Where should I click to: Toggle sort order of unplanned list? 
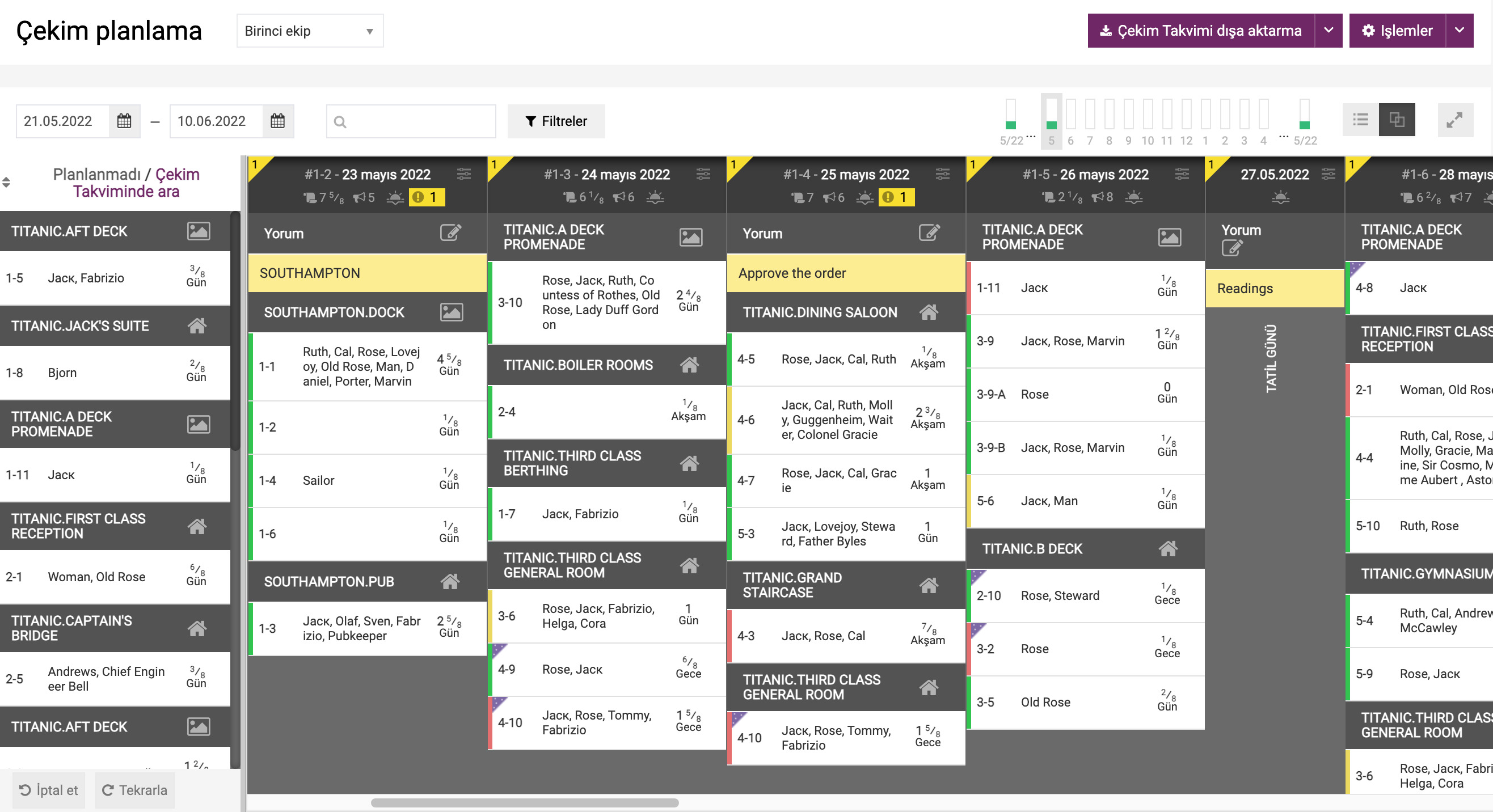click(x=6, y=183)
